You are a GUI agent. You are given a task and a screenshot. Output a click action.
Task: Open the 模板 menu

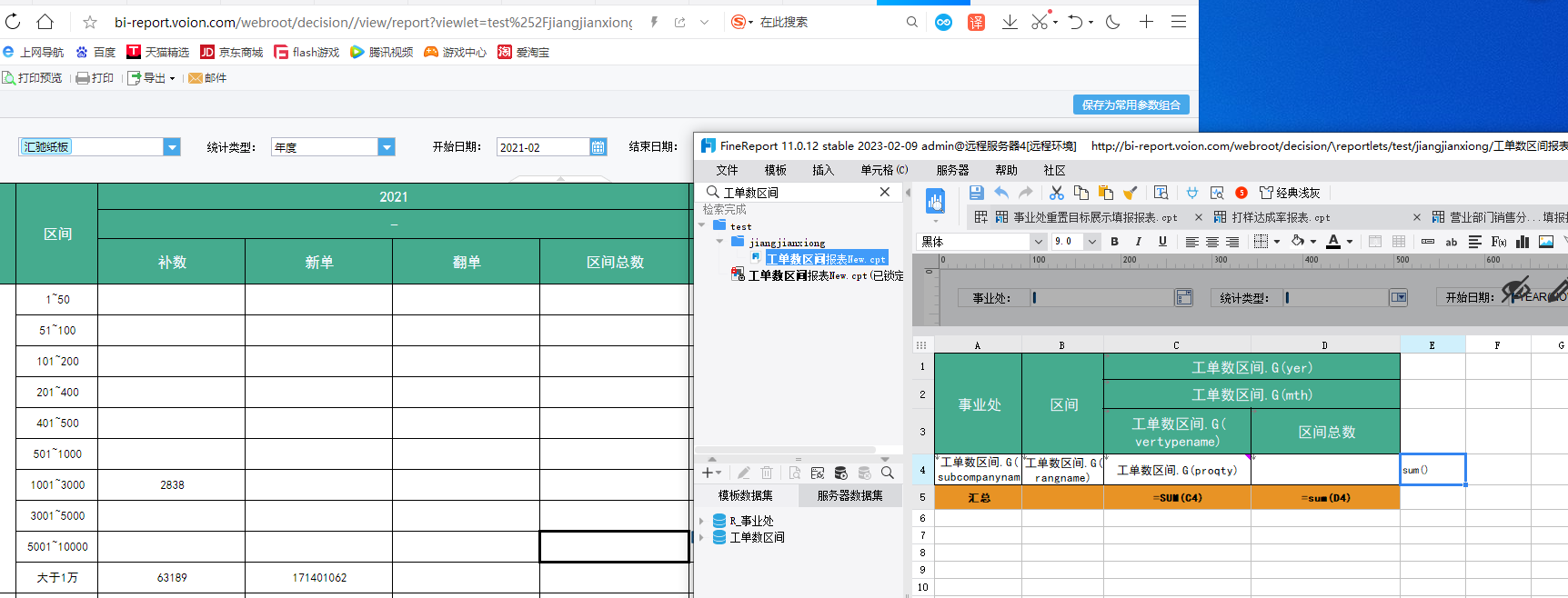click(x=775, y=170)
